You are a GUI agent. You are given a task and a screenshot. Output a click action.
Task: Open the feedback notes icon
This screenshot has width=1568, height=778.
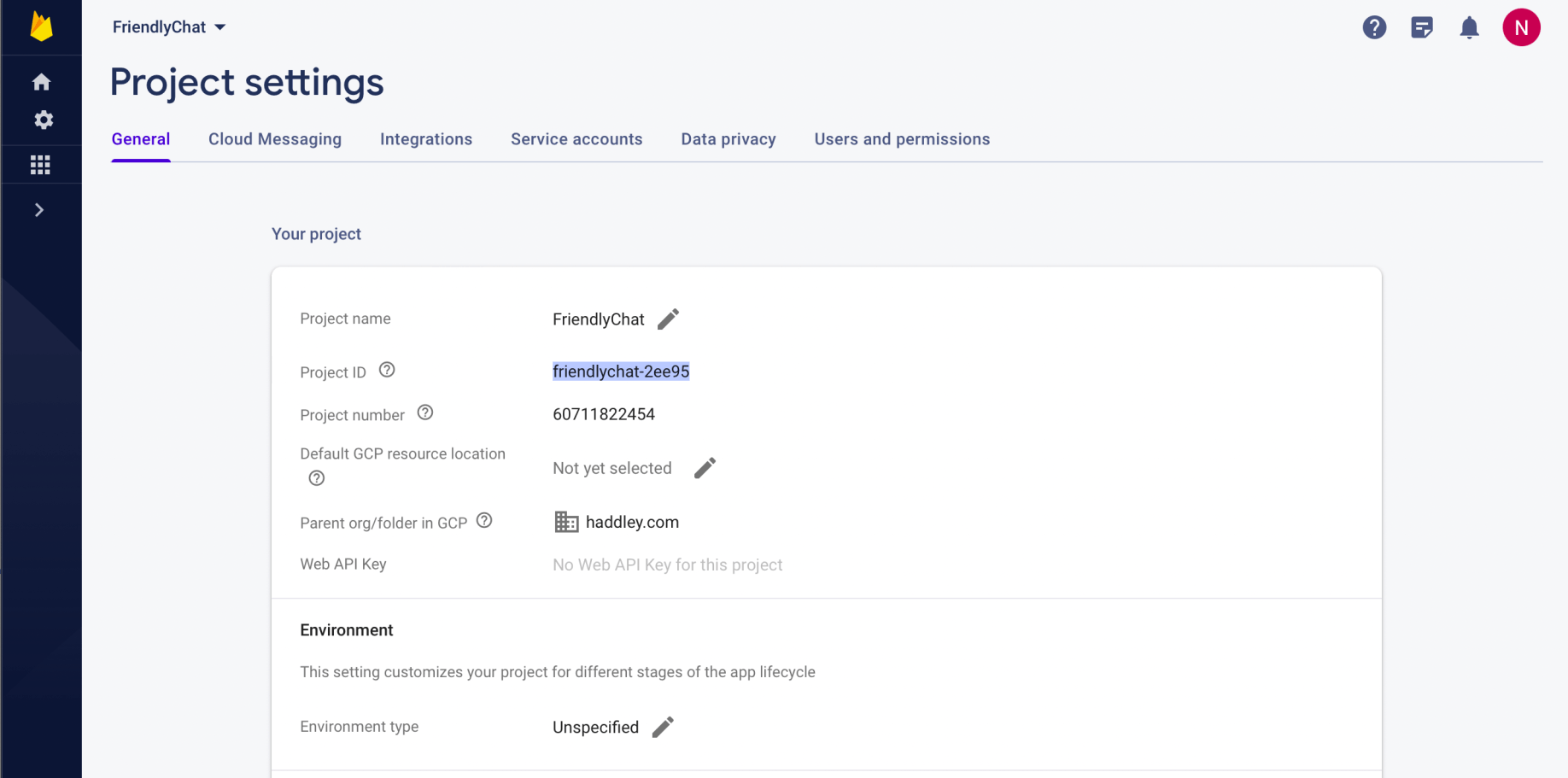pos(1421,27)
